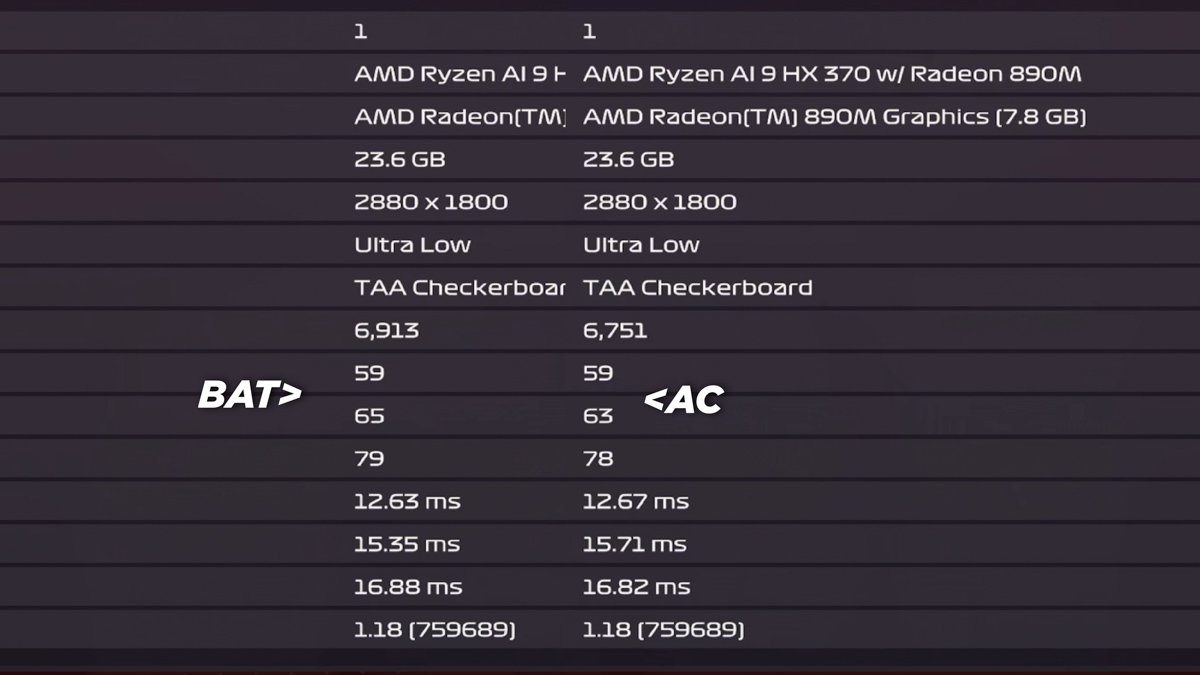Image resolution: width=1200 pixels, height=675 pixels.
Task: Select the AC column 23.6 GB memory value
Action: [629, 160]
